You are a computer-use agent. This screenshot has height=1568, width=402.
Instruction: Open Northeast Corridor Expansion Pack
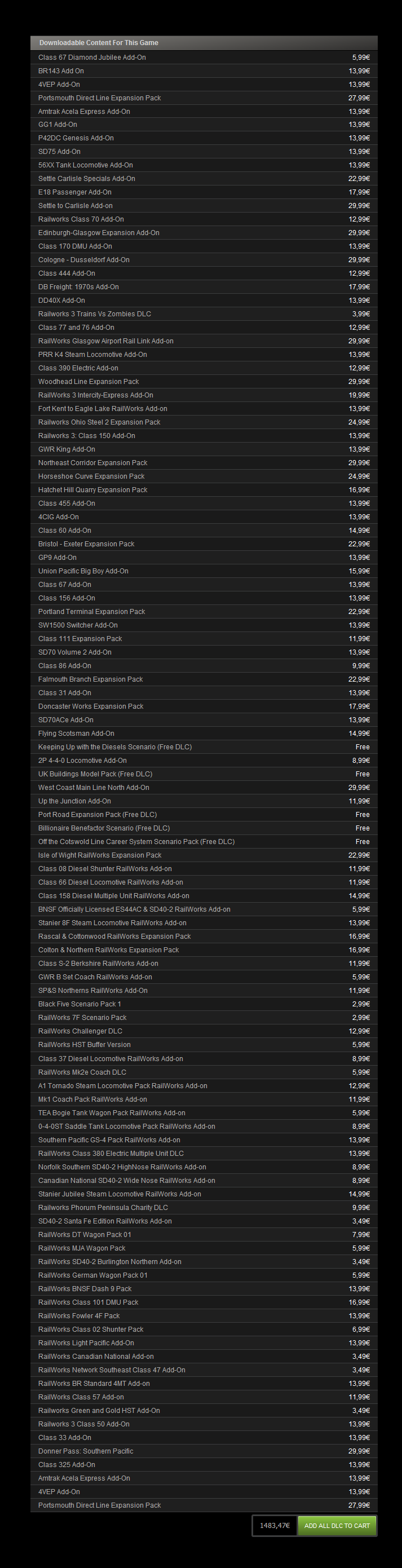click(x=204, y=462)
